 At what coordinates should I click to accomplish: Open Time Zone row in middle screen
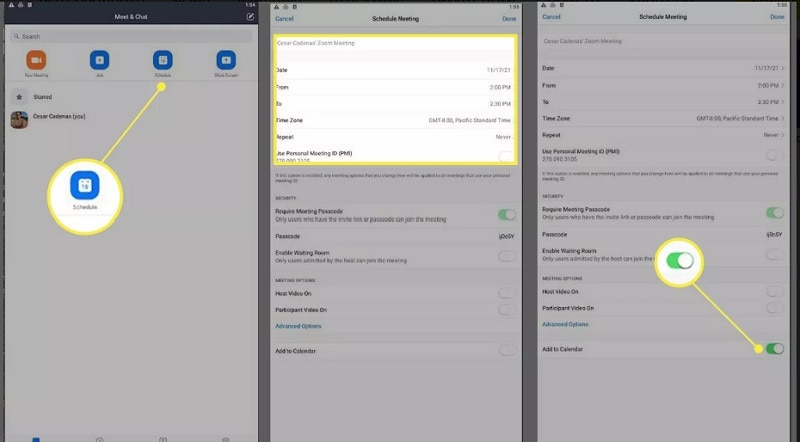395,120
